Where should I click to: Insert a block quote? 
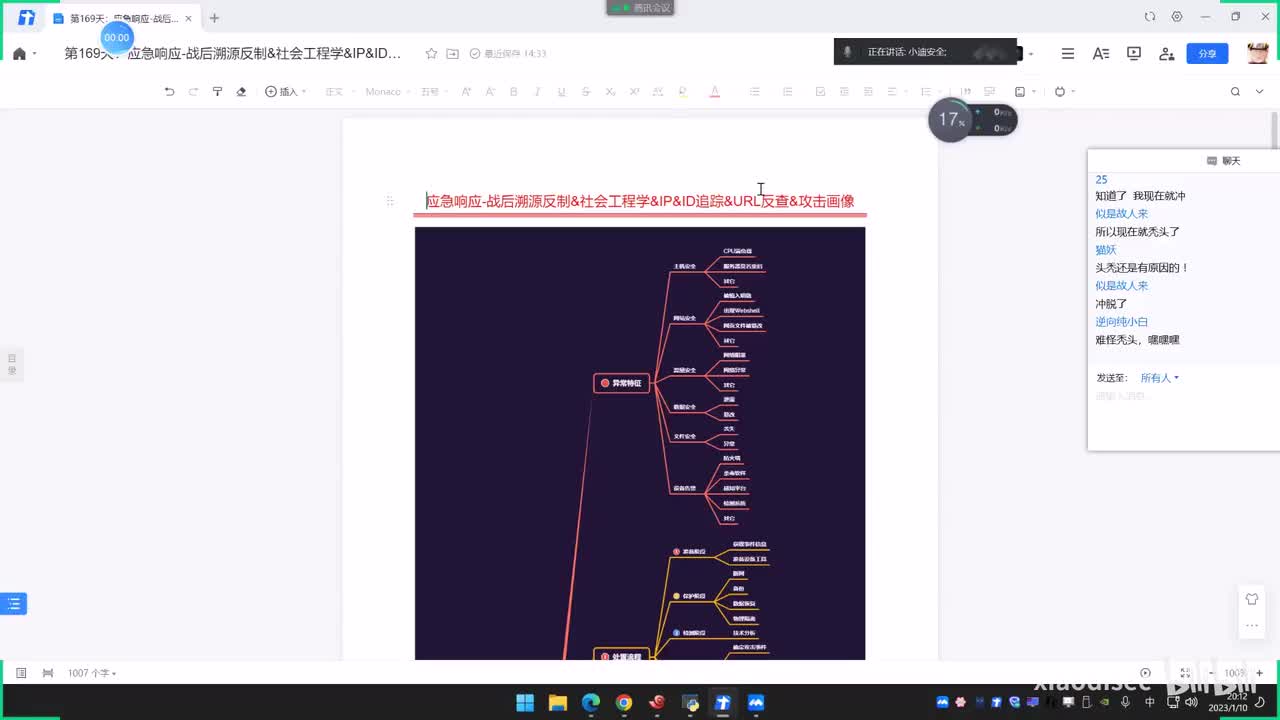pyautogui.click(x=966, y=92)
